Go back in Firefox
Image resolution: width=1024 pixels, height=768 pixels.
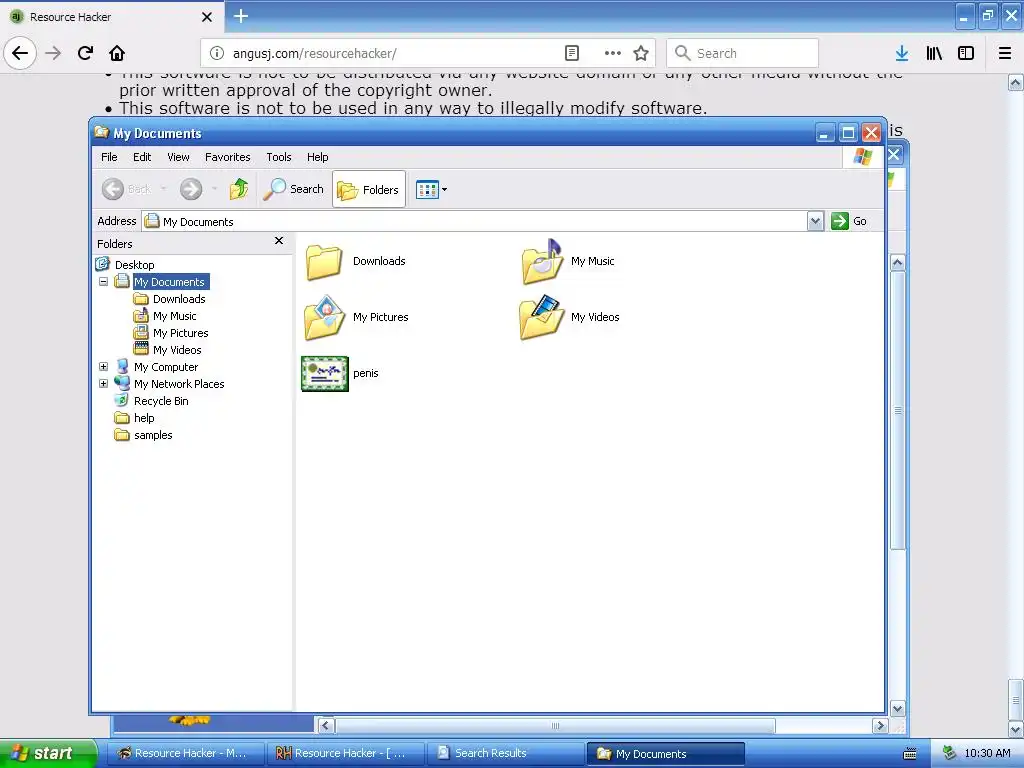pyautogui.click(x=20, y=53)
